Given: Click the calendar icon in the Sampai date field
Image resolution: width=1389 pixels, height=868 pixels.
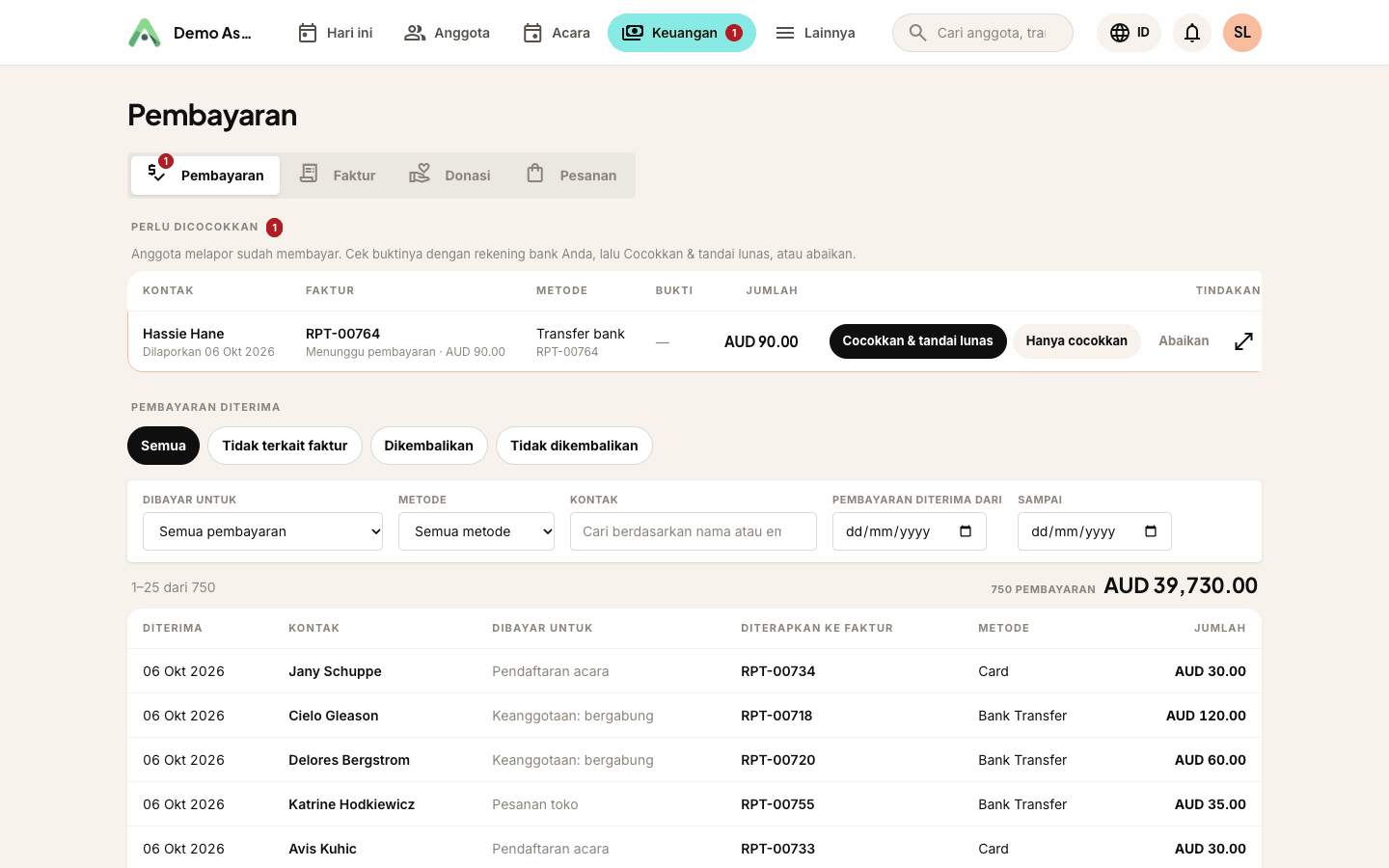Looking at the screenshot, I should (1151, 531).
